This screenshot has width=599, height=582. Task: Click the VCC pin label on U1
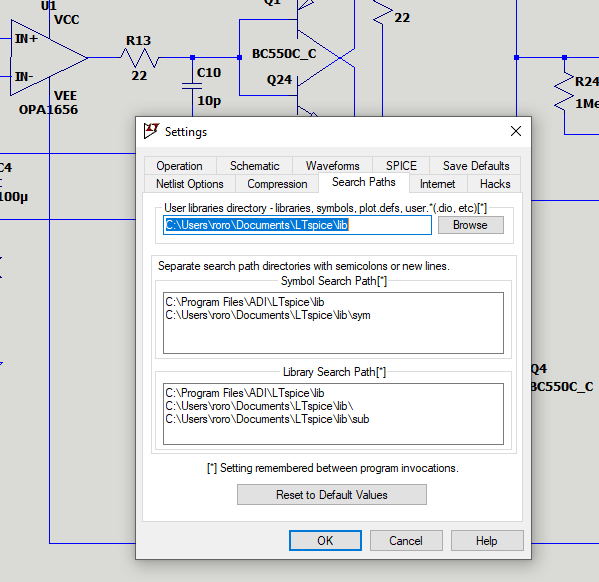coord(66,20)
